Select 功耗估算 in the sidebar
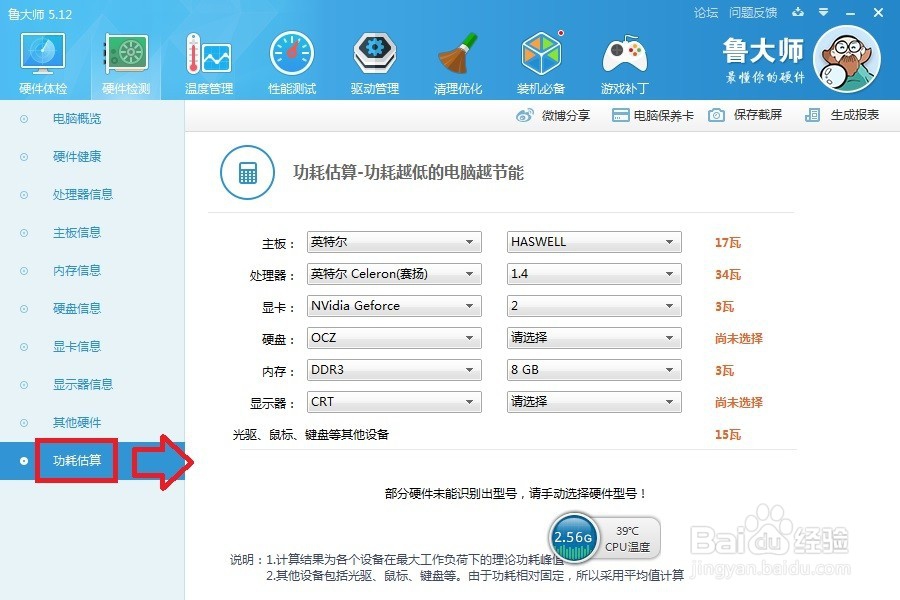Image resolution: width=900 pixels, height=600 pixels. (77, 460)
